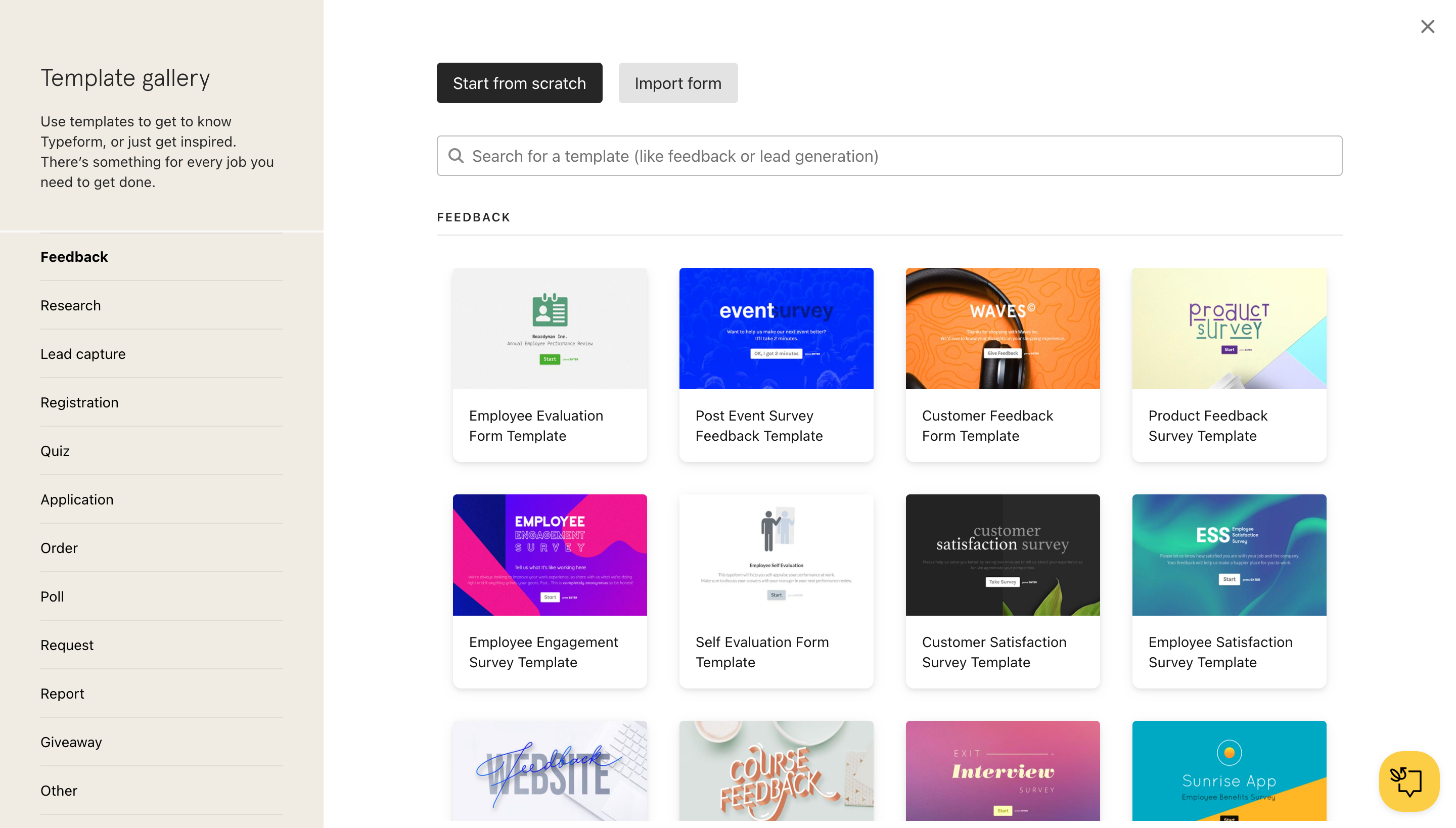1456x828 pixels.
Task: Open Employee Satisfaction ESS thumbnail
Action: click(x=1228, y=555)
